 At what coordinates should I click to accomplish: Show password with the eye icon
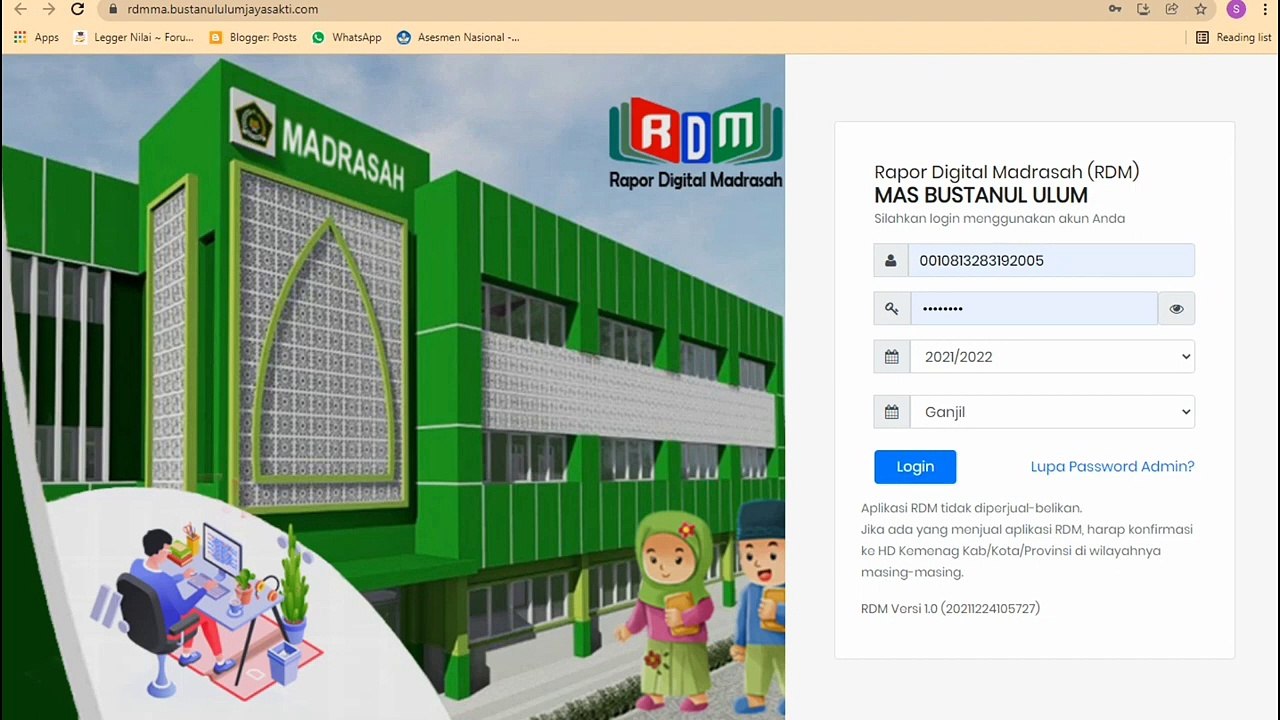pyautogui.click(x=1176, y=308)
